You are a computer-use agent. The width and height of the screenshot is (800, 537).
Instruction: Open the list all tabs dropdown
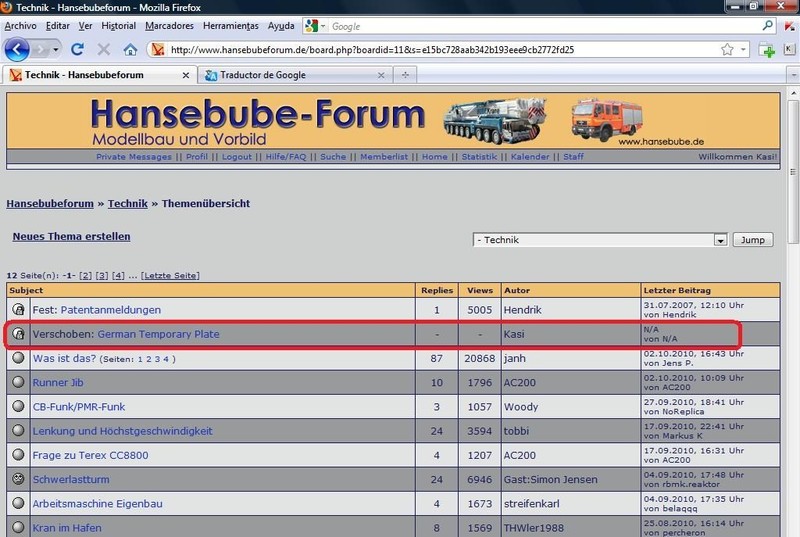(793, 75)
